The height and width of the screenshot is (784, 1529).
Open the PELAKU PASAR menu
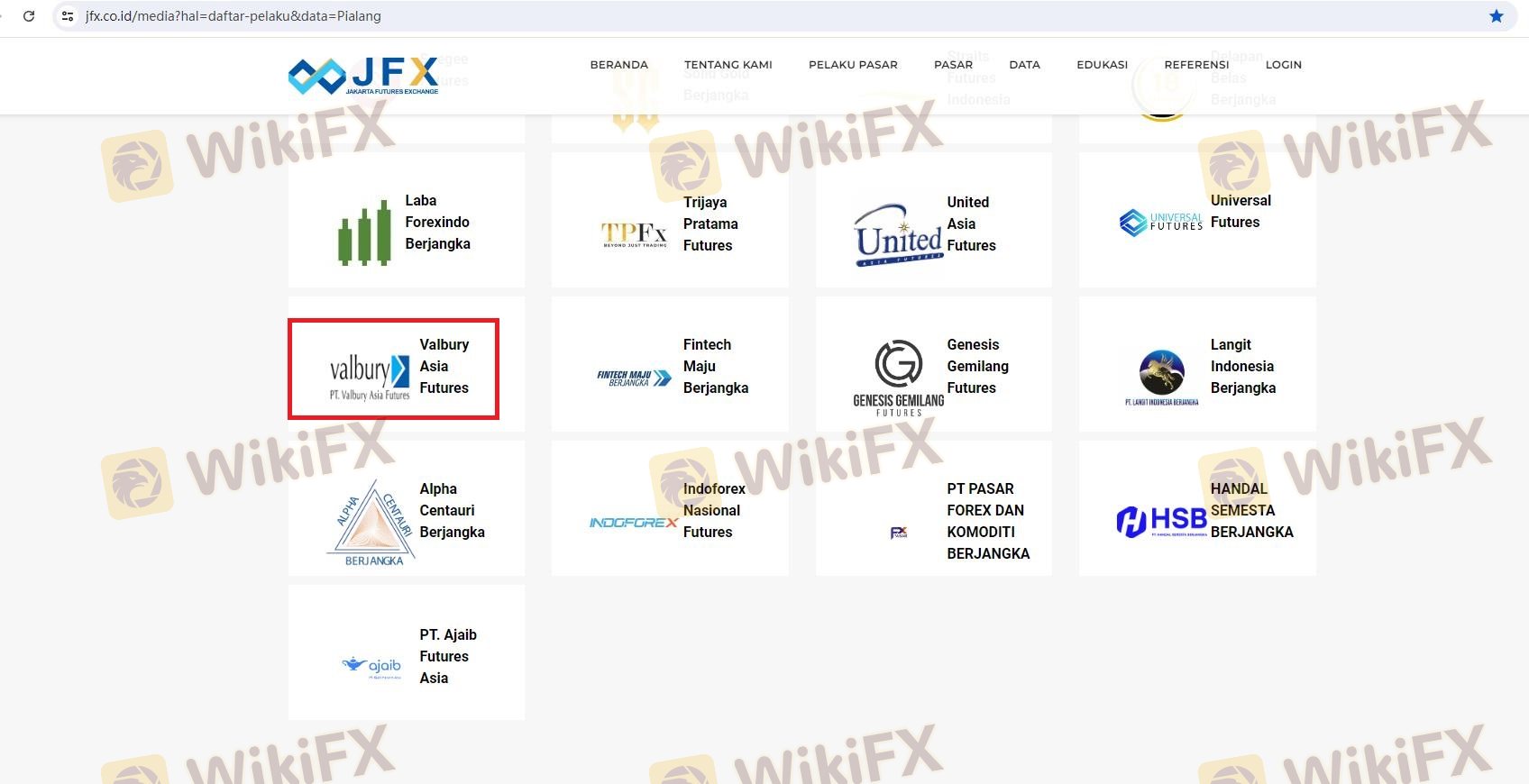[x=853, y=65]
